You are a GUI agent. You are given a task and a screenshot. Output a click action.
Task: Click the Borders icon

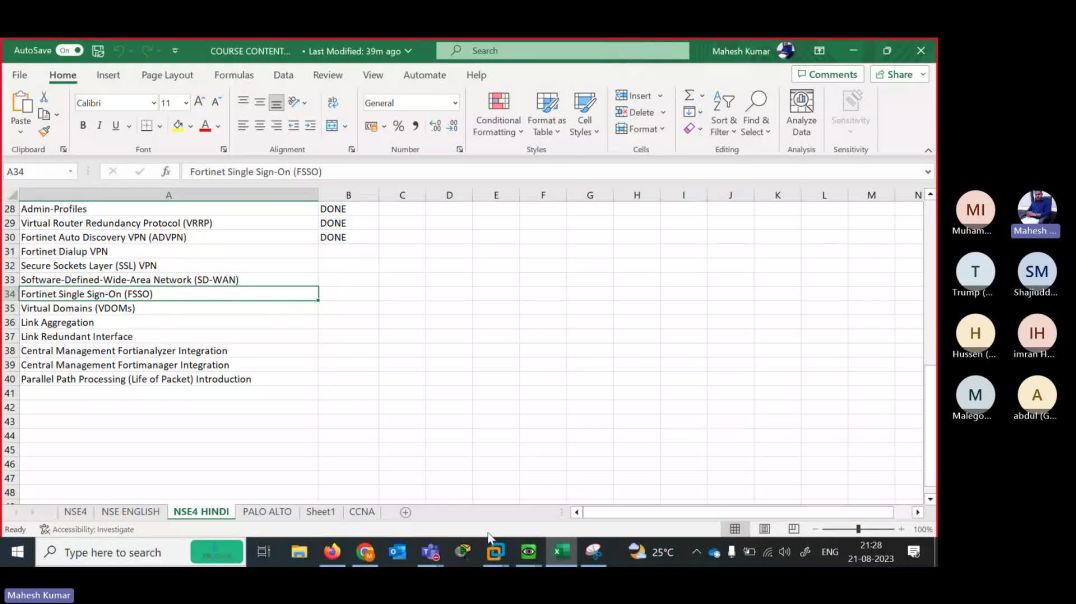click(x=146, y=126)
